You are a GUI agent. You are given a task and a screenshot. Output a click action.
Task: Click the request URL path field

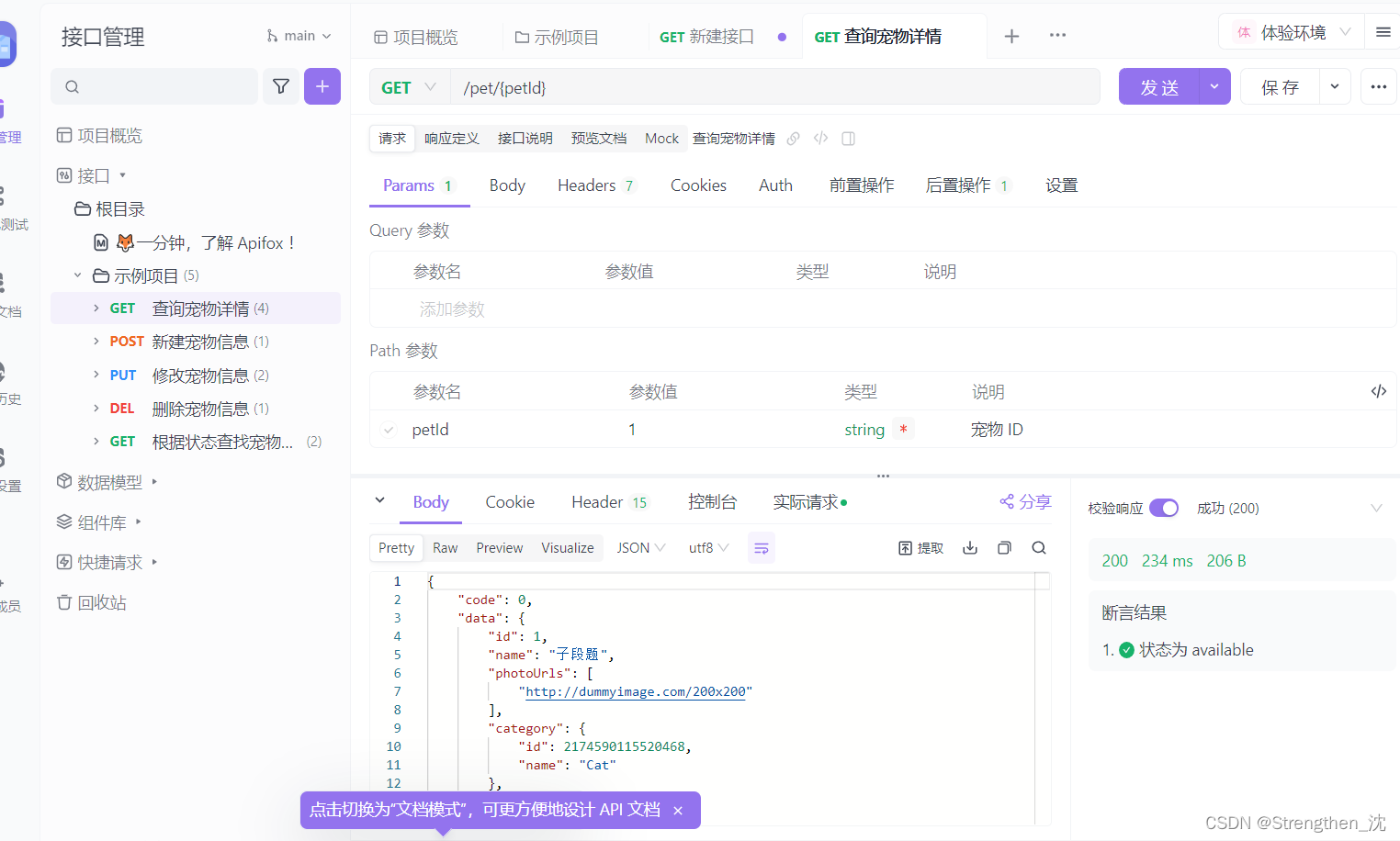click(775, 87)
